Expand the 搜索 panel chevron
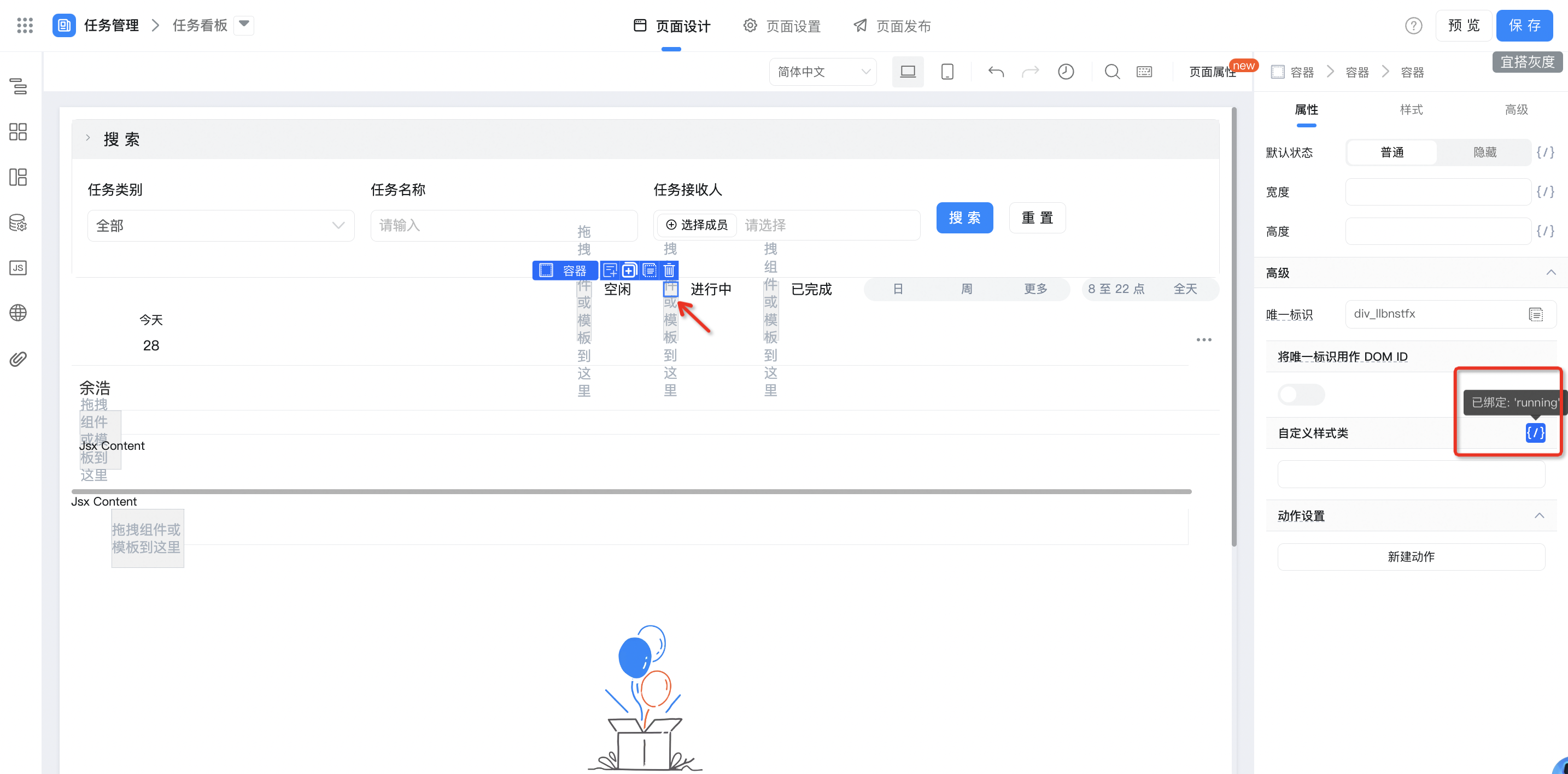 coord(88,138)
